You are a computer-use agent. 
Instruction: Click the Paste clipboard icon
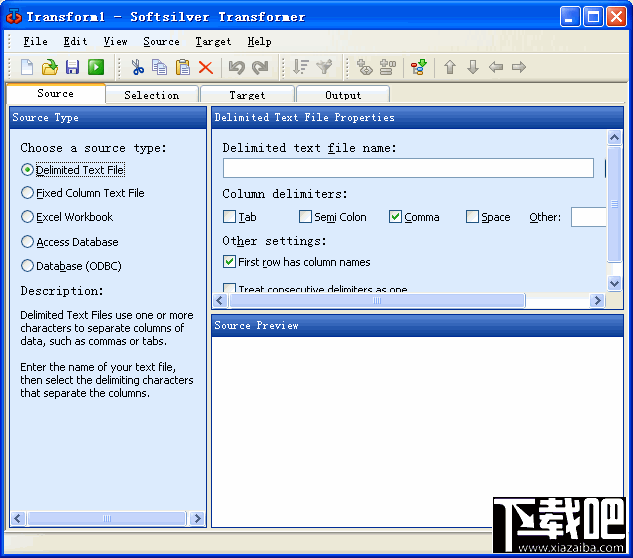click(x=183, y=67)
